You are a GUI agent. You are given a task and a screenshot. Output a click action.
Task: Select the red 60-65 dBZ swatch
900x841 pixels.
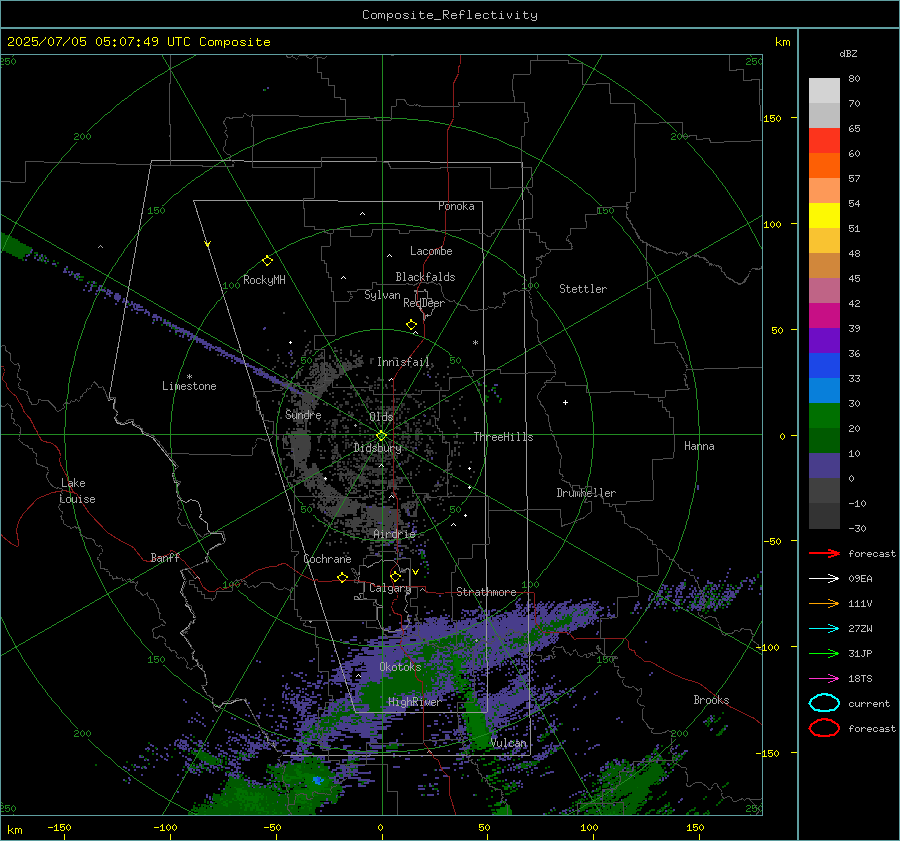click(x=824, y=141)
